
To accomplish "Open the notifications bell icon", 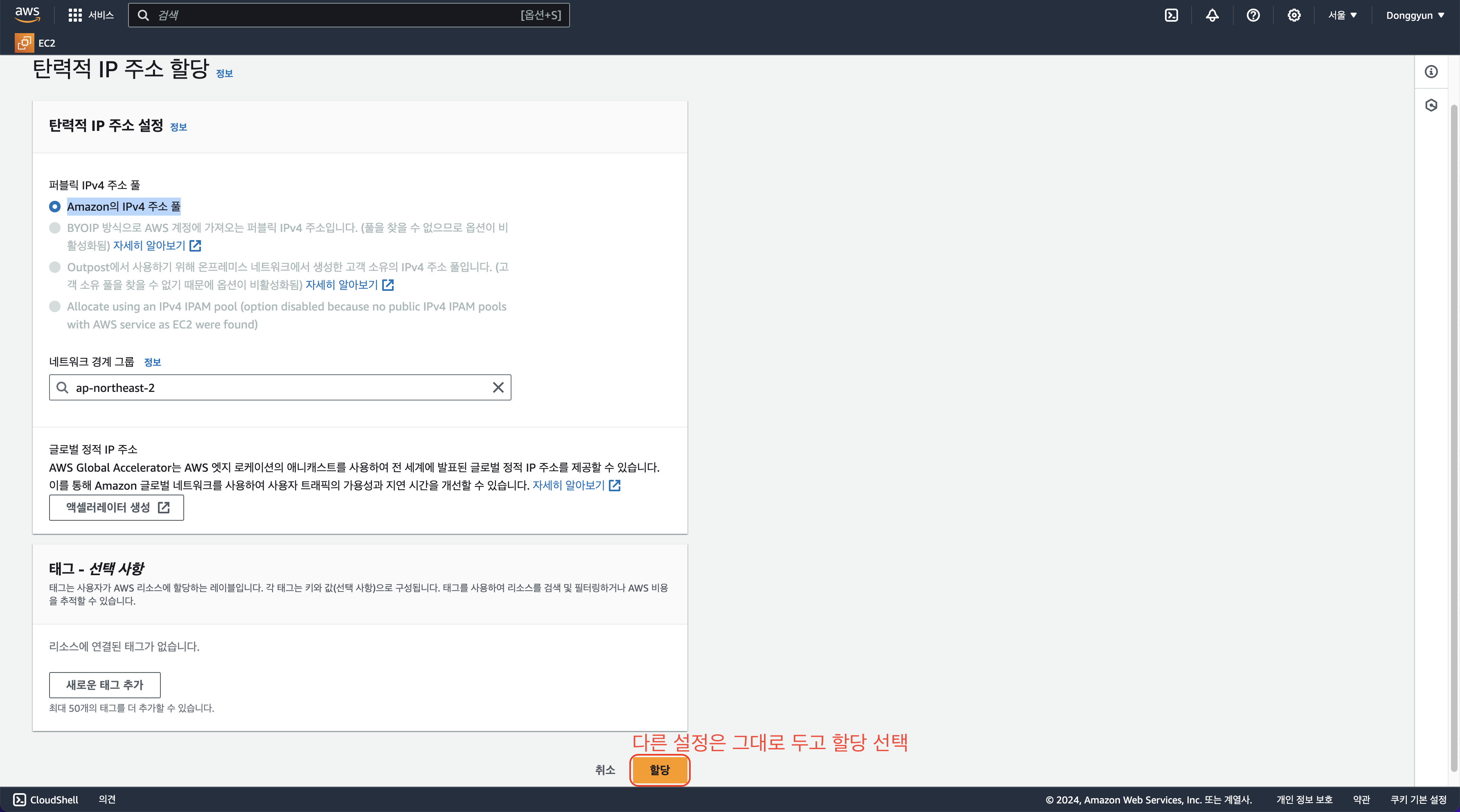I will pyautogui.click(x=1212, y=15).
